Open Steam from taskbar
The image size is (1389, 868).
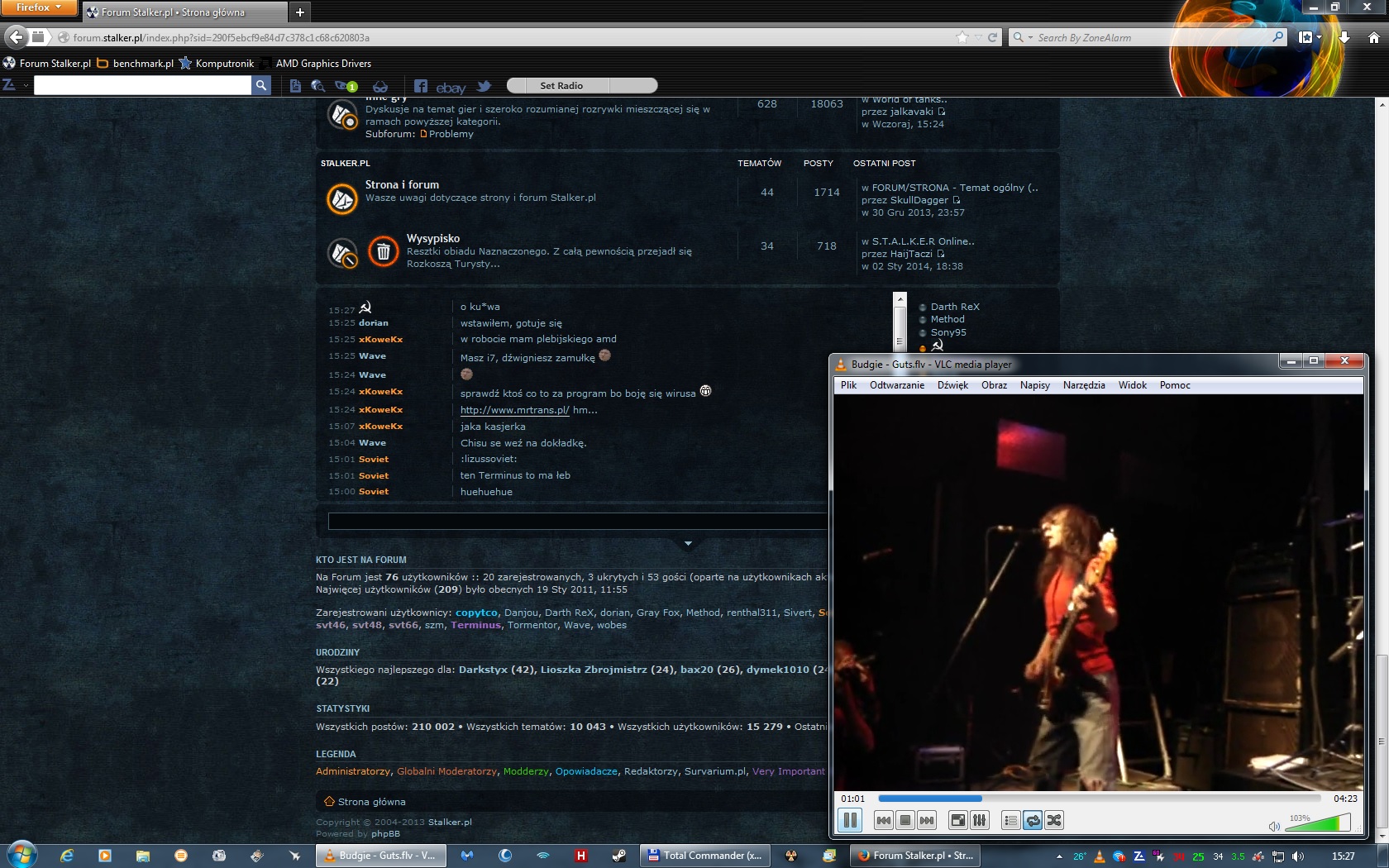tap(618, 856)
